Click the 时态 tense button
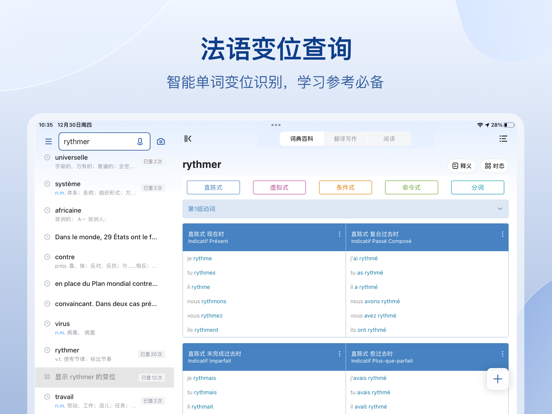 (x=494, y=166)
